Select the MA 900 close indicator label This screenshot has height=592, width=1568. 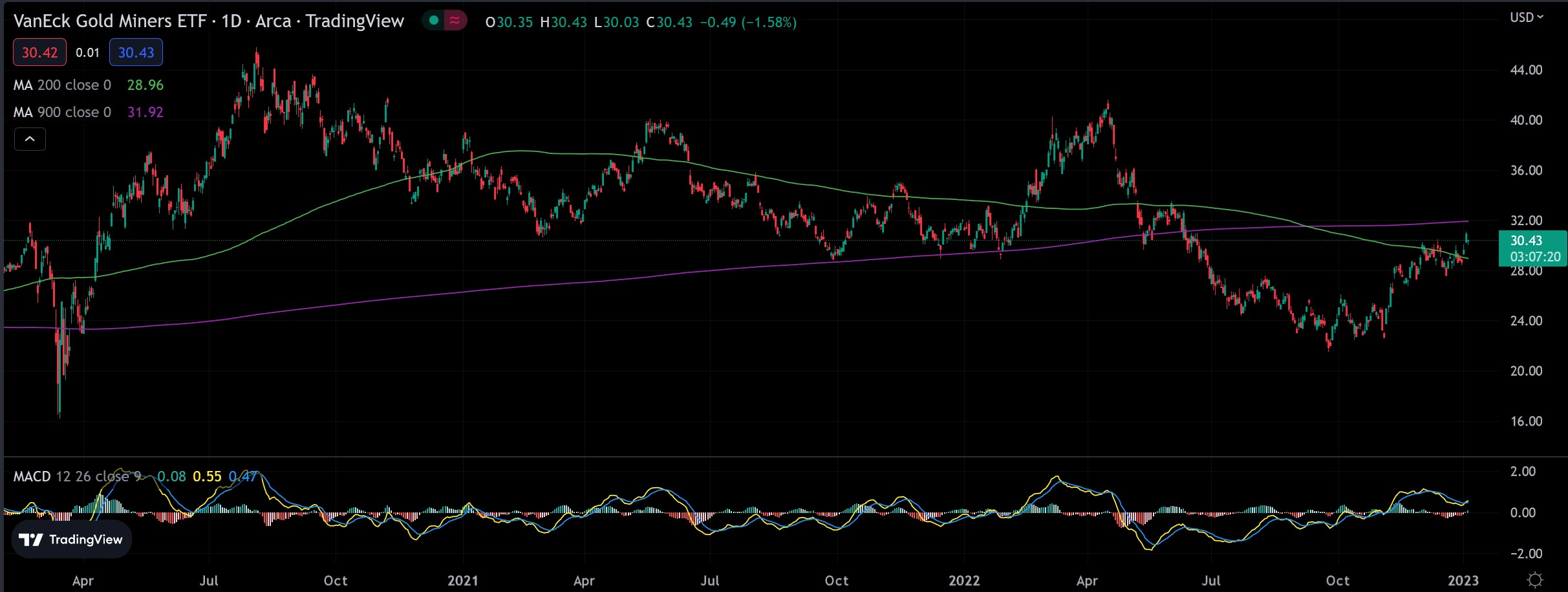pos(62,112)
